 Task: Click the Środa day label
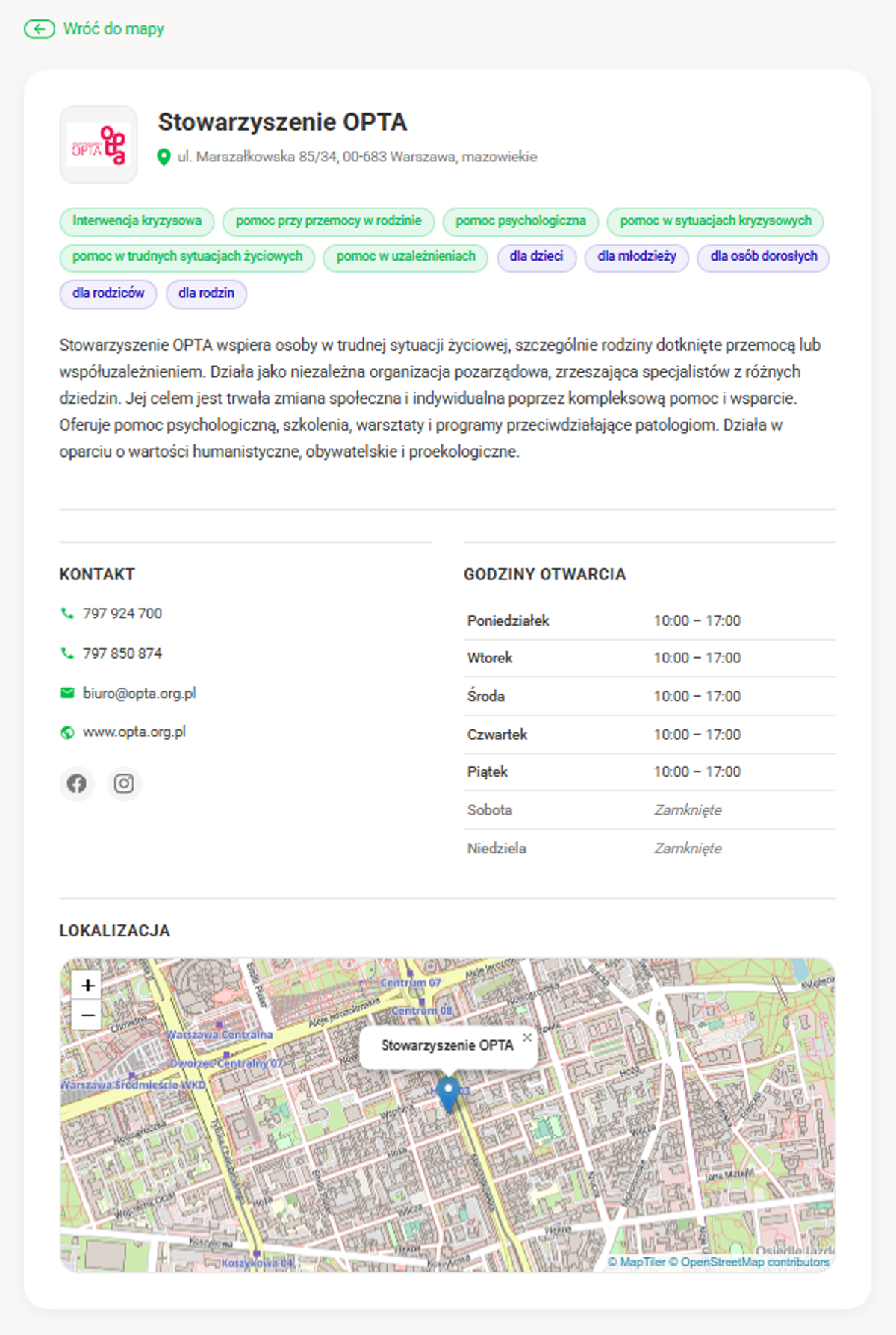click(x=486, y=696)
